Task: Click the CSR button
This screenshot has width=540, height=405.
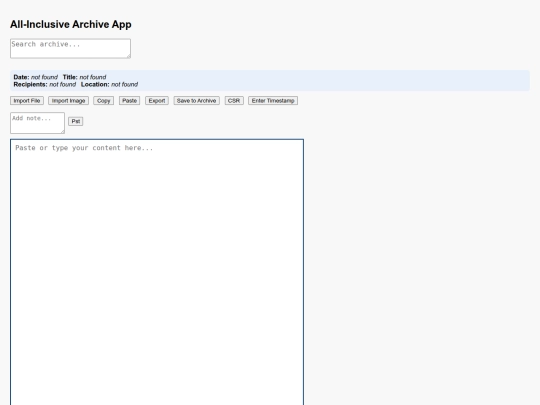Action: tap(234, 101)
